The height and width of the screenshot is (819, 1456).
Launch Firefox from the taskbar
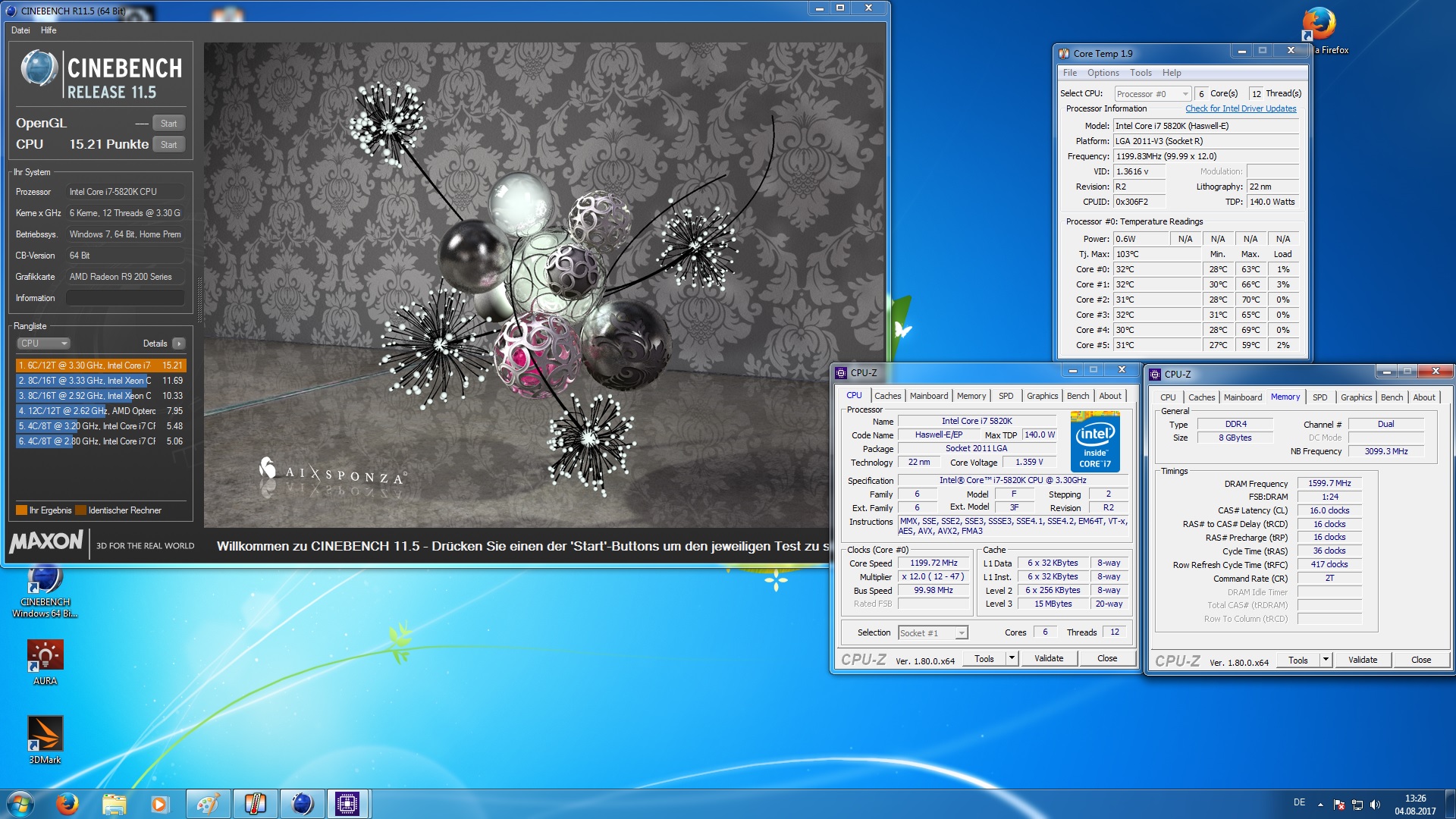point(67,804)
